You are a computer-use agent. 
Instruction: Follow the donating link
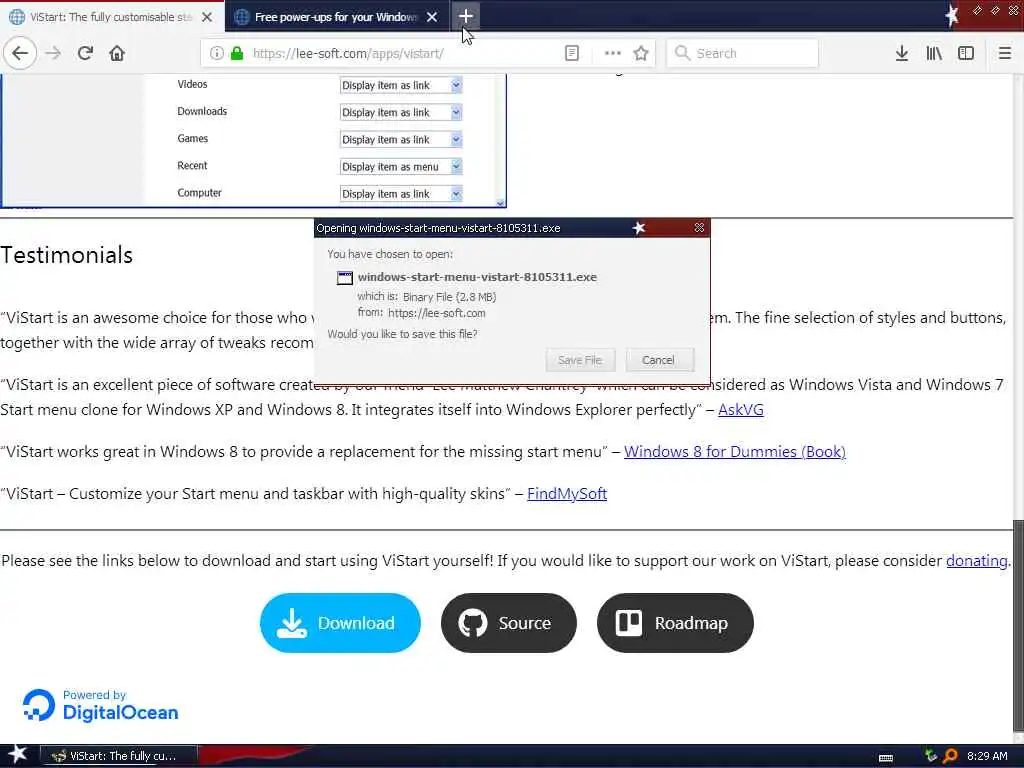[977, 560]
